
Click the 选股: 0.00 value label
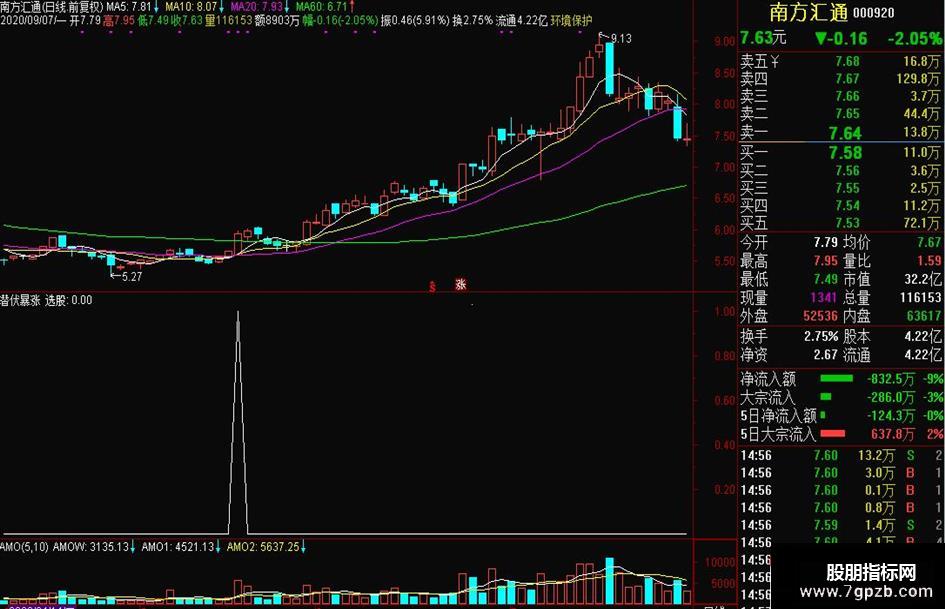click(x=69, y=300)
